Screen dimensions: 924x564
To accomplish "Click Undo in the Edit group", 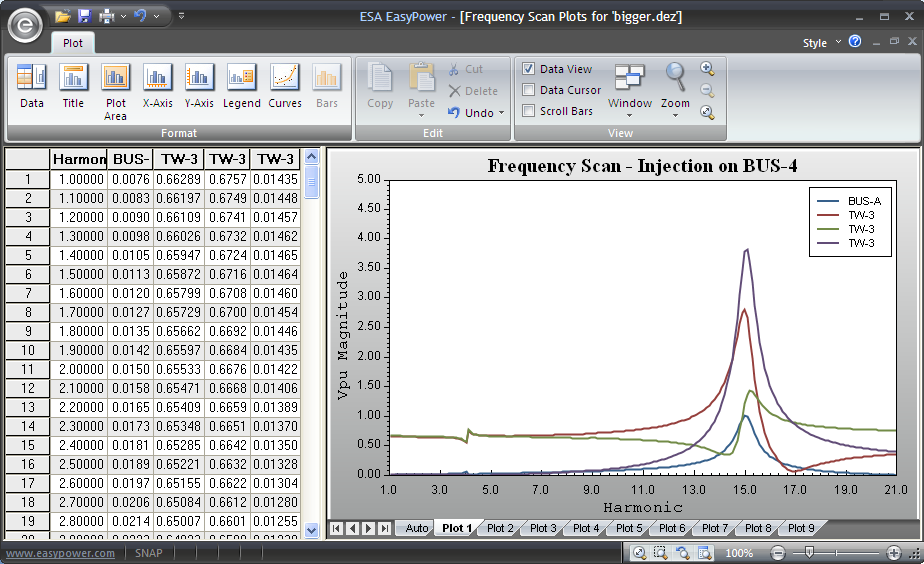I will 470,113.
